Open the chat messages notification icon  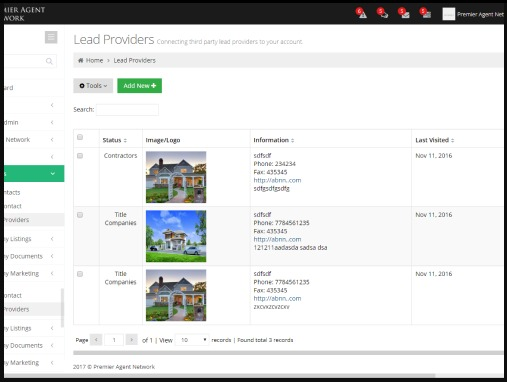[382, 13]
